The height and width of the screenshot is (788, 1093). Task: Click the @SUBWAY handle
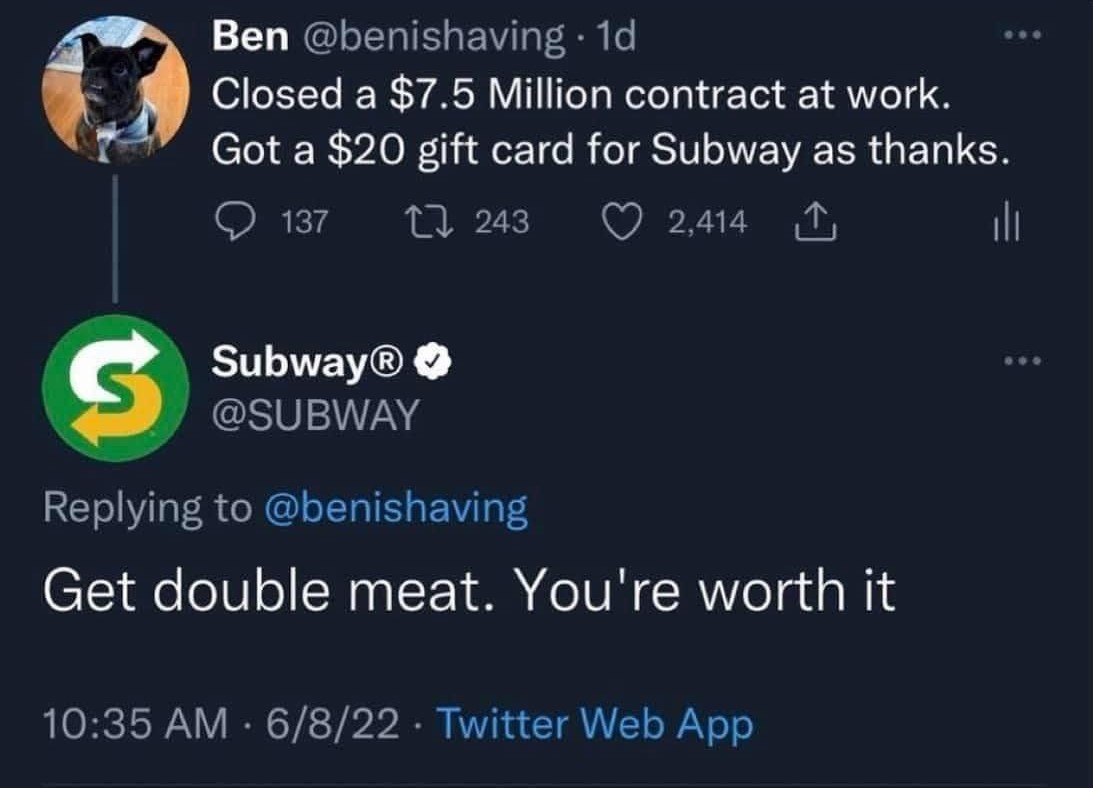tap(315, 416)
